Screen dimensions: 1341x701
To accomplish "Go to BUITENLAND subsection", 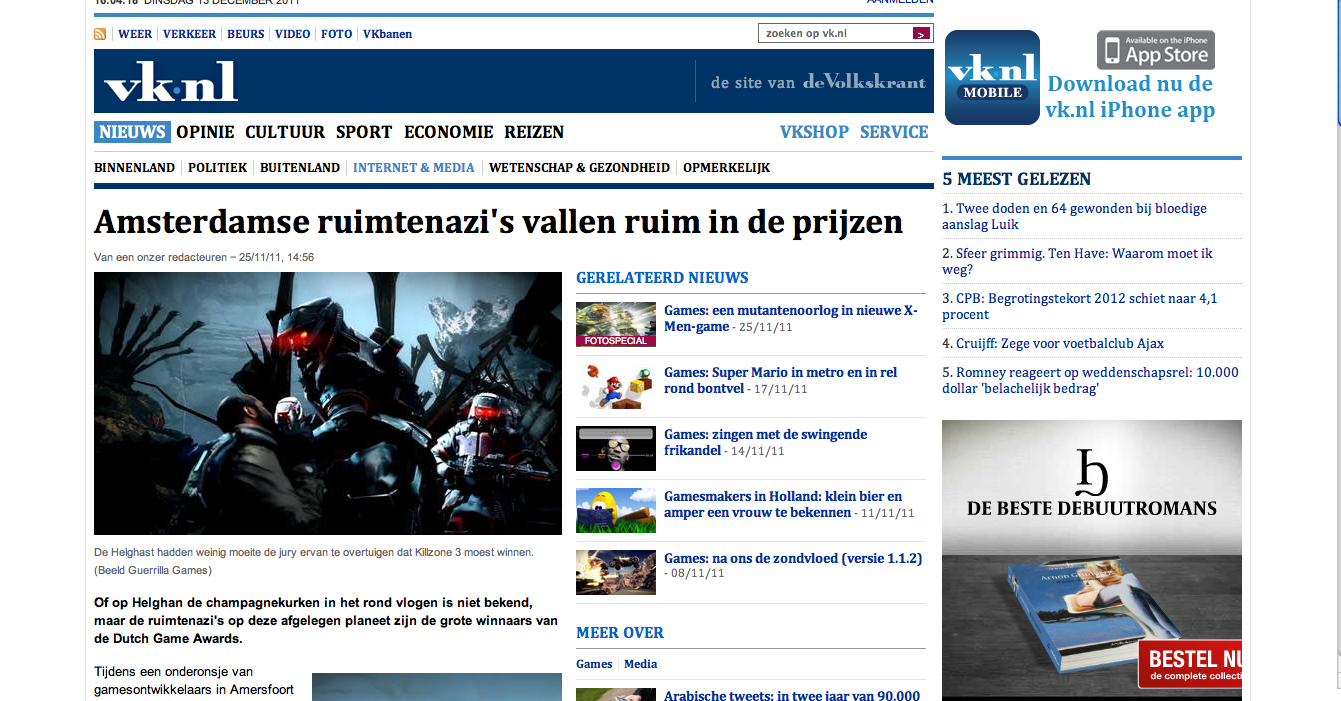I will pyautogui.click(x=300, y=168).
